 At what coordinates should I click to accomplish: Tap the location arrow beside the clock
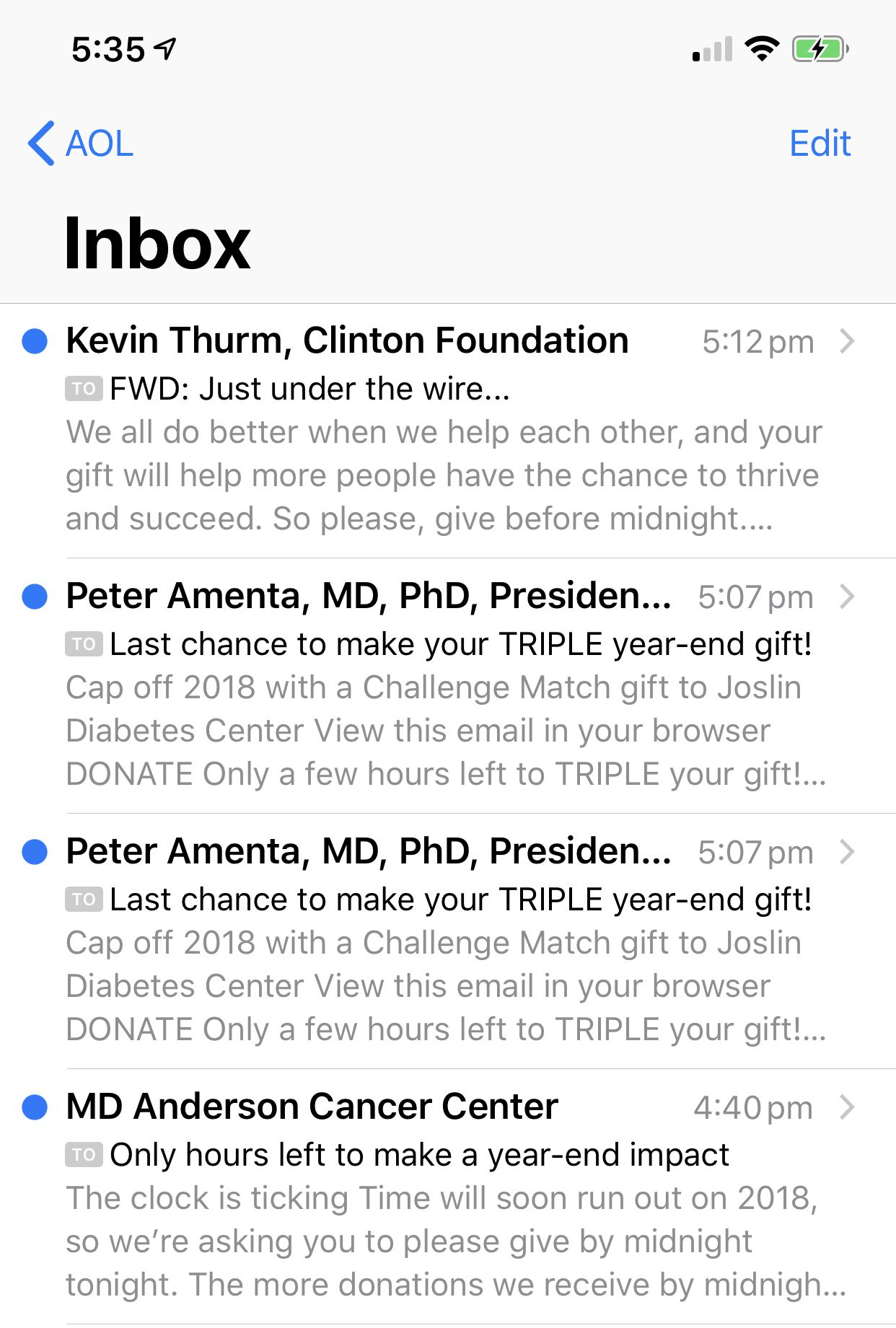click(x=167, y=49)
